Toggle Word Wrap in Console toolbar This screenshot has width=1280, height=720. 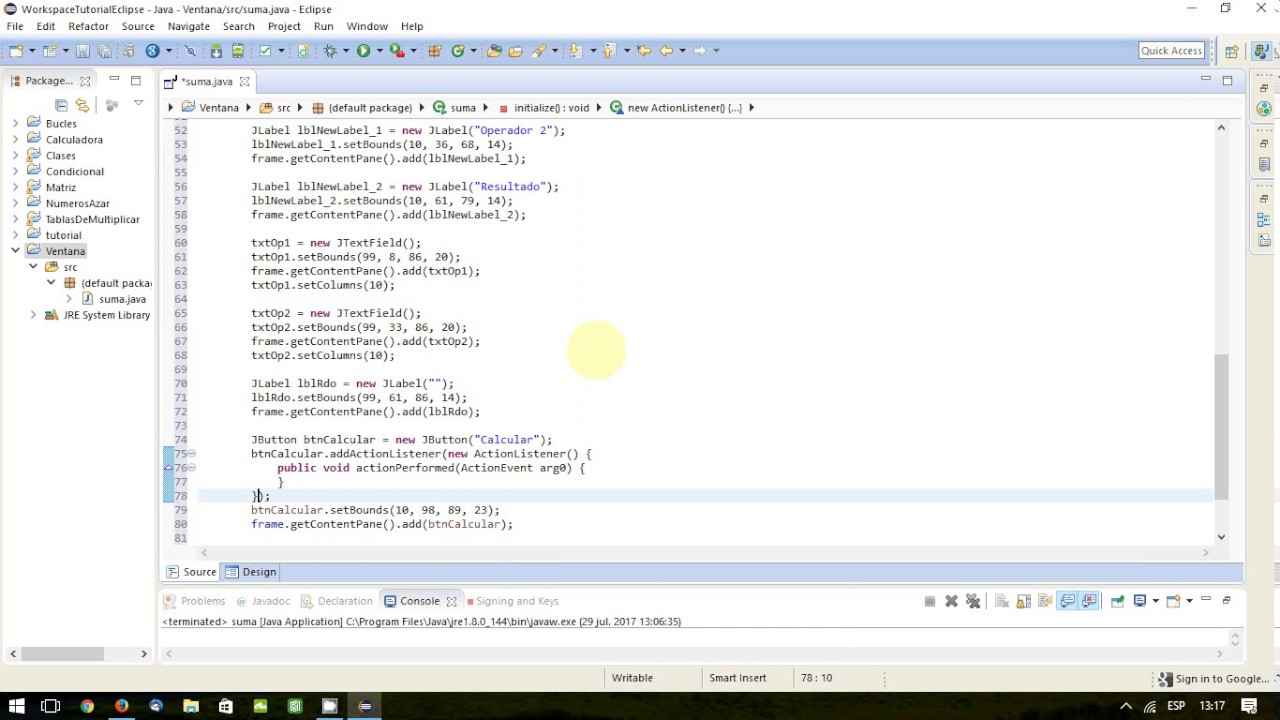[x=1045, y=601]
